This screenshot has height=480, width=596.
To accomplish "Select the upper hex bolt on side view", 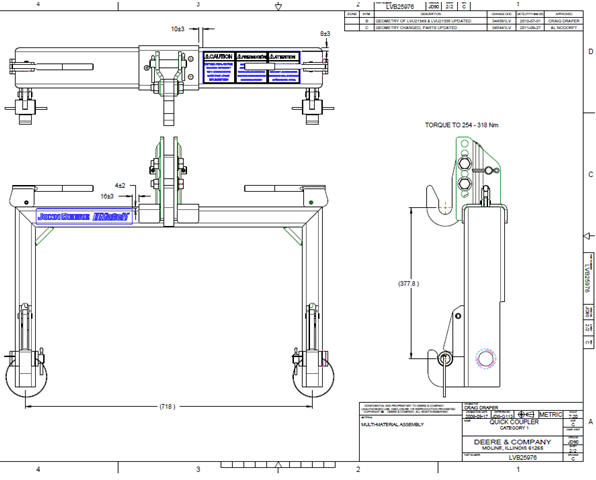I will (x=464, y=164).
